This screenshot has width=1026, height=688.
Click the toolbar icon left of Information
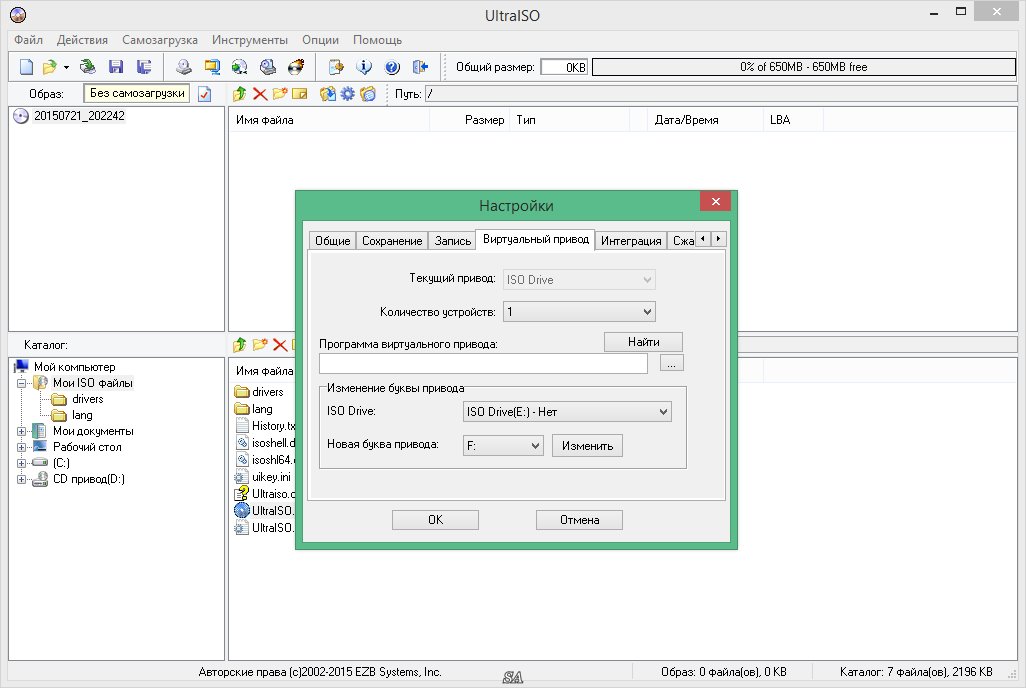336,67
